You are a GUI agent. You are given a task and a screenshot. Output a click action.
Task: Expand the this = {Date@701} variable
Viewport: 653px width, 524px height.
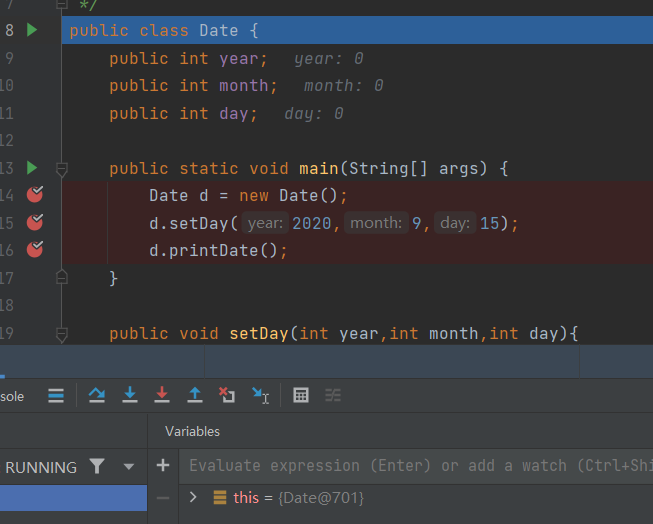193,497
